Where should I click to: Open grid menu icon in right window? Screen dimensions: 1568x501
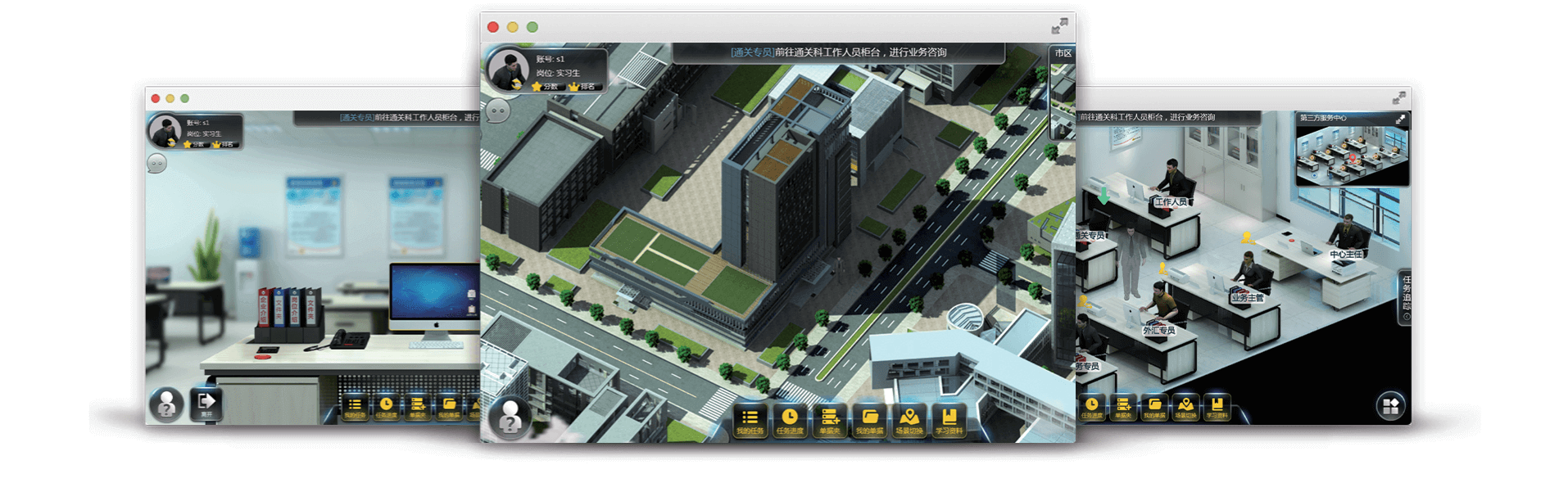pyautogui.click(x=1390, y=406)
